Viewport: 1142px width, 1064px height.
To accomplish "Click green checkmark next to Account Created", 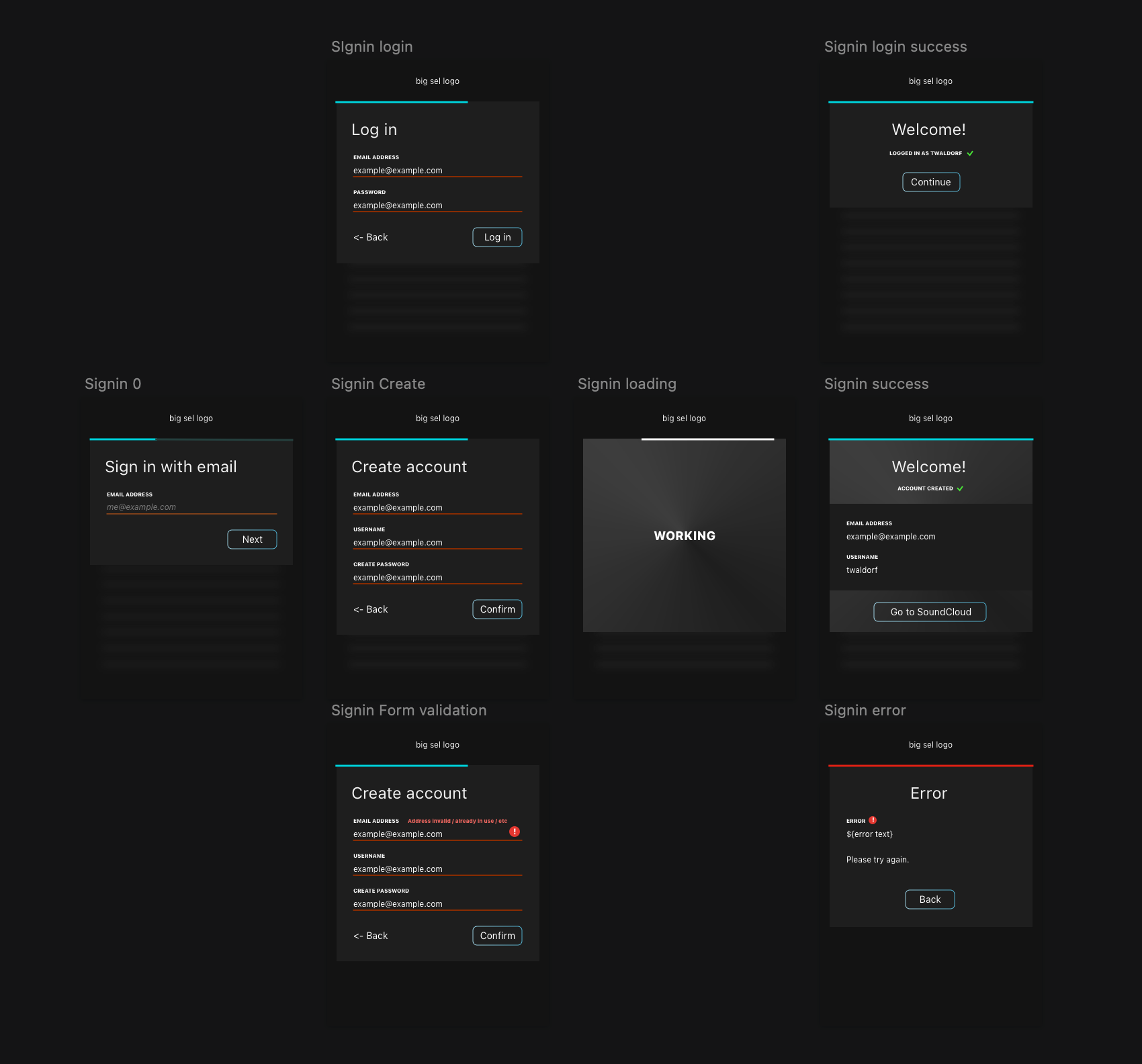I will click(960, 488).
